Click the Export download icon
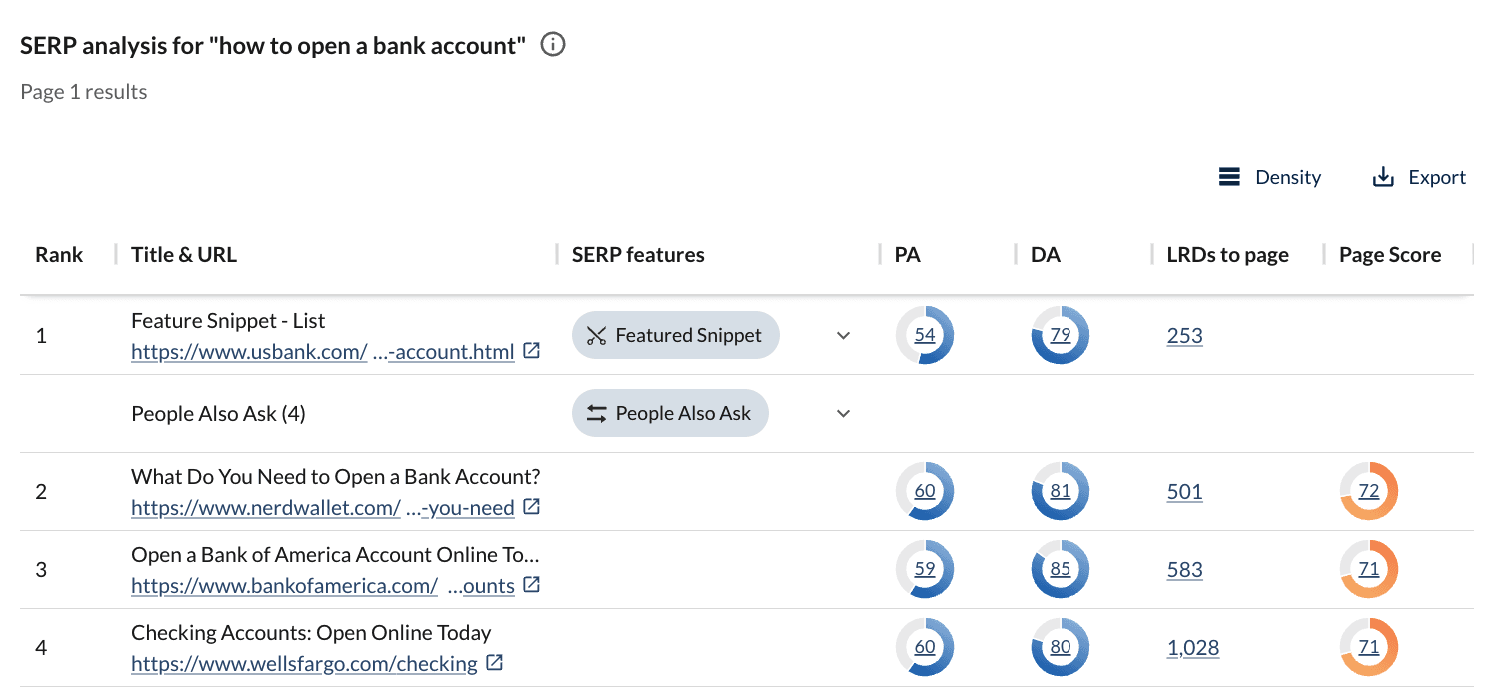Viewport: 1497px width, 693px height. tap(1383, 176)
